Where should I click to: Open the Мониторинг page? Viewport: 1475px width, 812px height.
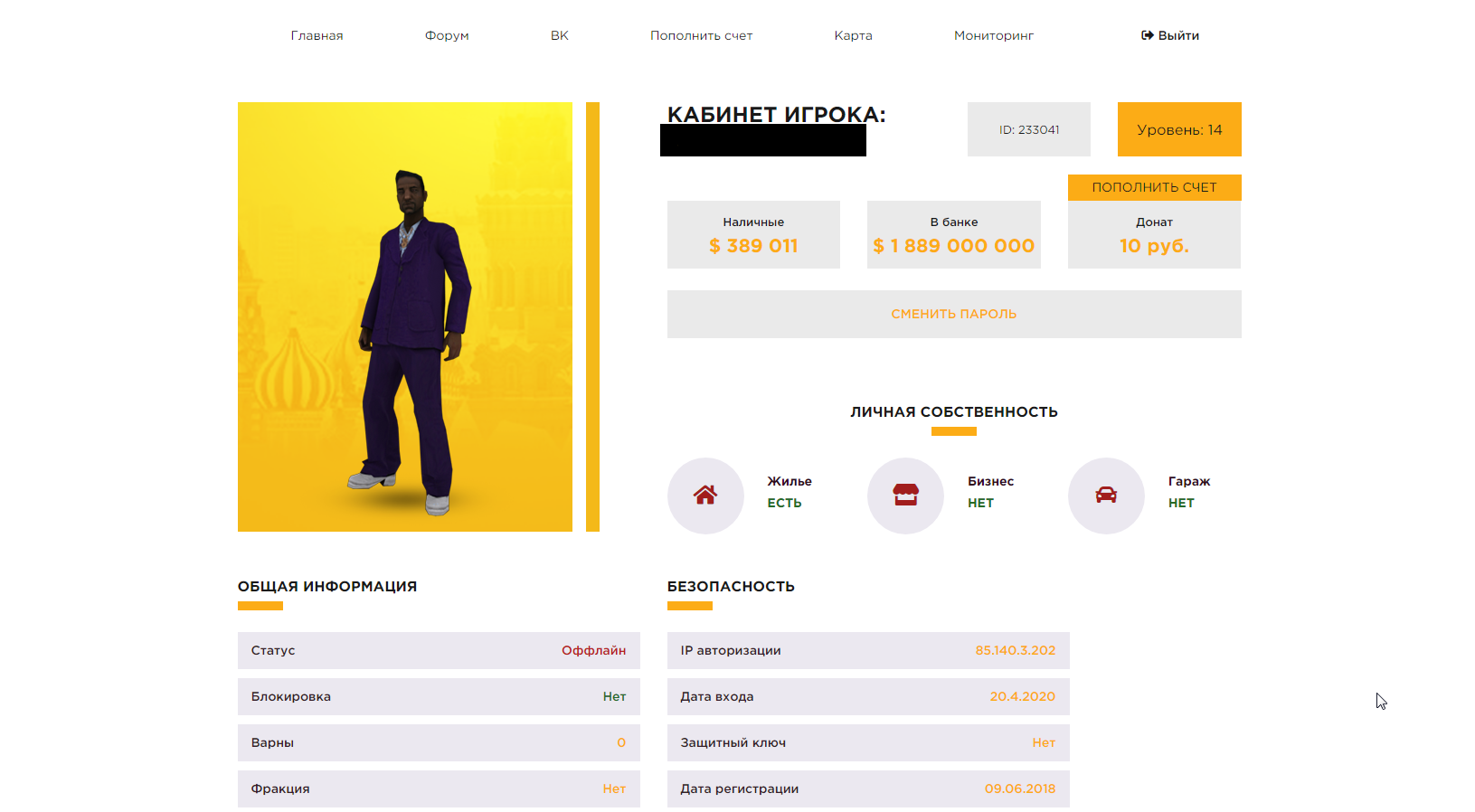(994, 35)
